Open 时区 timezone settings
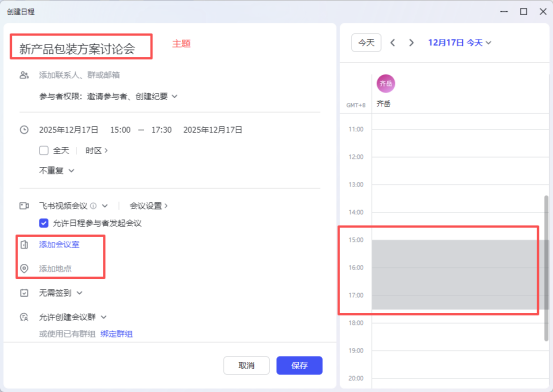The width and height of the screenshot is (553, 392). 96,151
